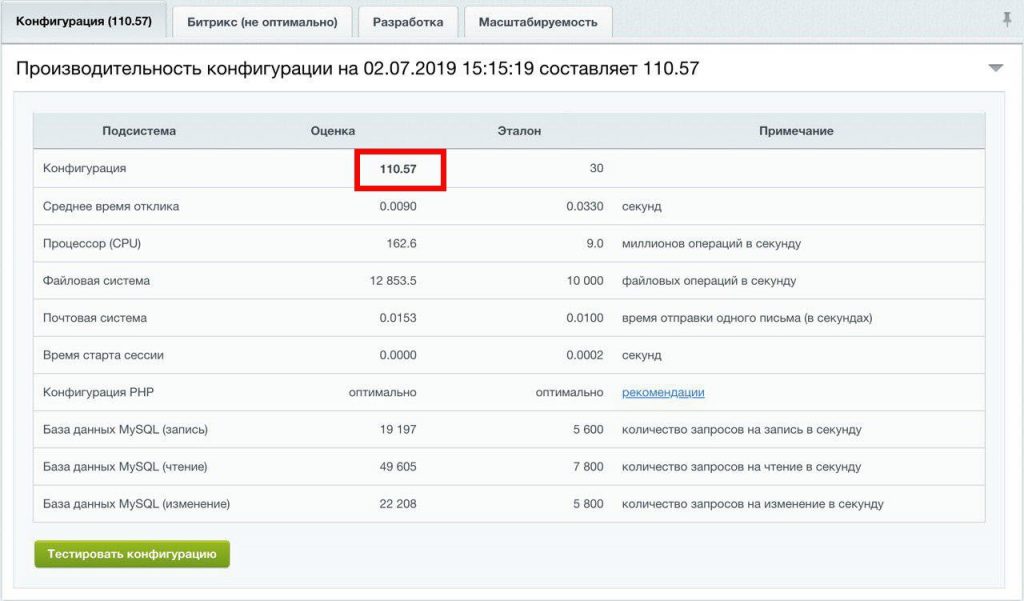This screenshot has height=601, width=1024.
Task: Click the Почтовая система row label
Action: 95,318
